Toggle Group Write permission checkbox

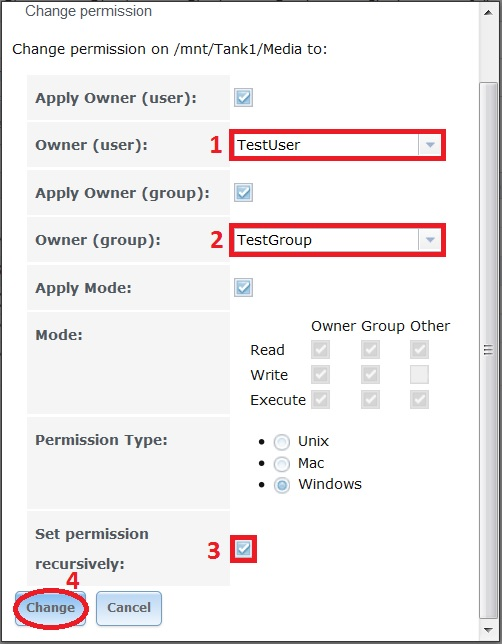pos(370,375)
